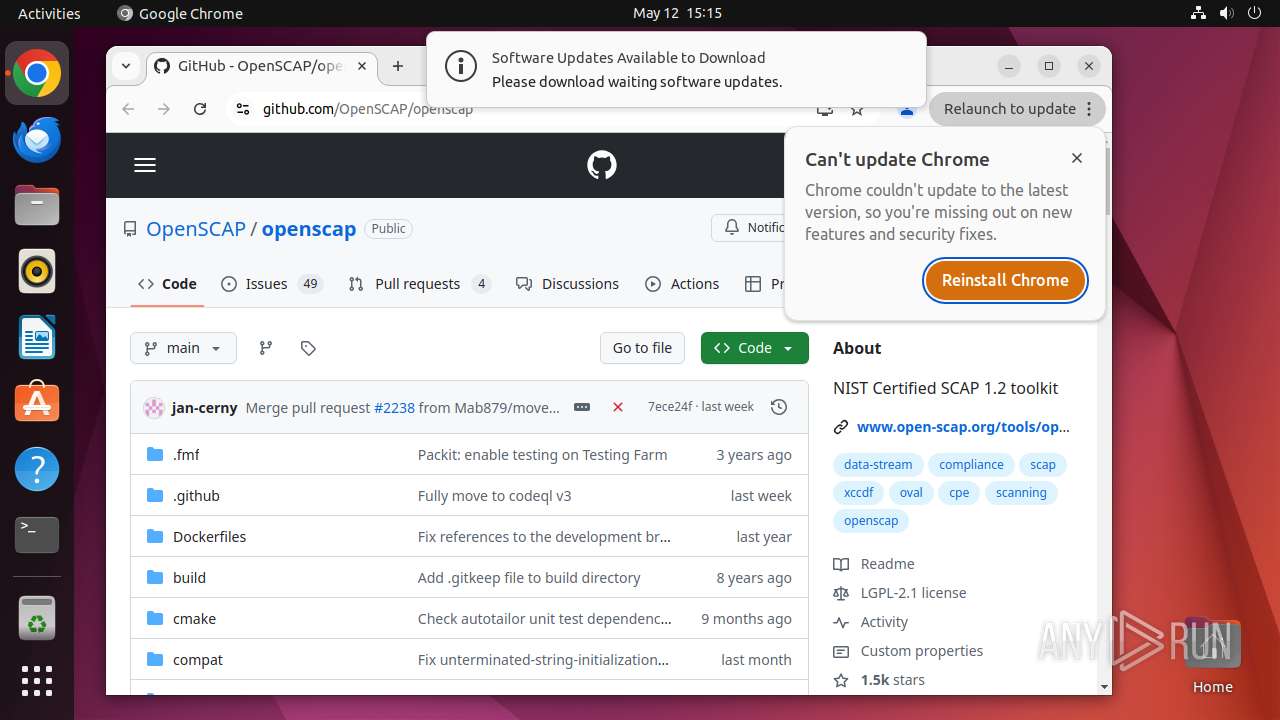
Task: Go forward in Chrome history
Action: point(164,109)
